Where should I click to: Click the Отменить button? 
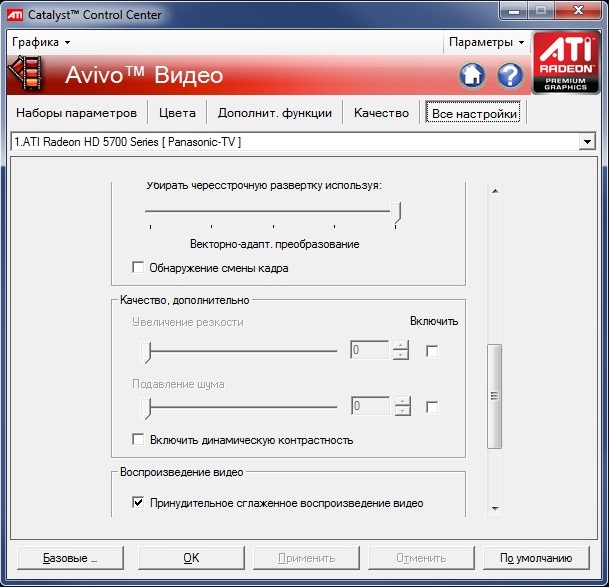point(421,558)
